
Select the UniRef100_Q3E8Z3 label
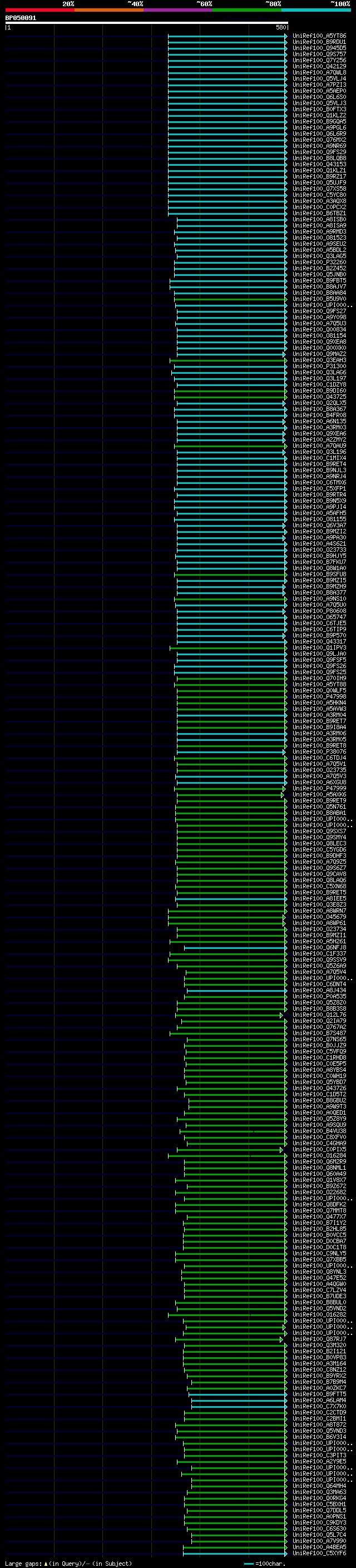(319, 904)
